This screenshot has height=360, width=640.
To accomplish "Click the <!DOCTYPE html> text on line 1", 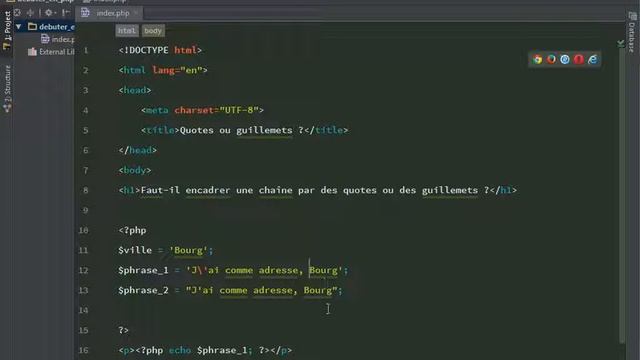I will click(x=160, y=50).
